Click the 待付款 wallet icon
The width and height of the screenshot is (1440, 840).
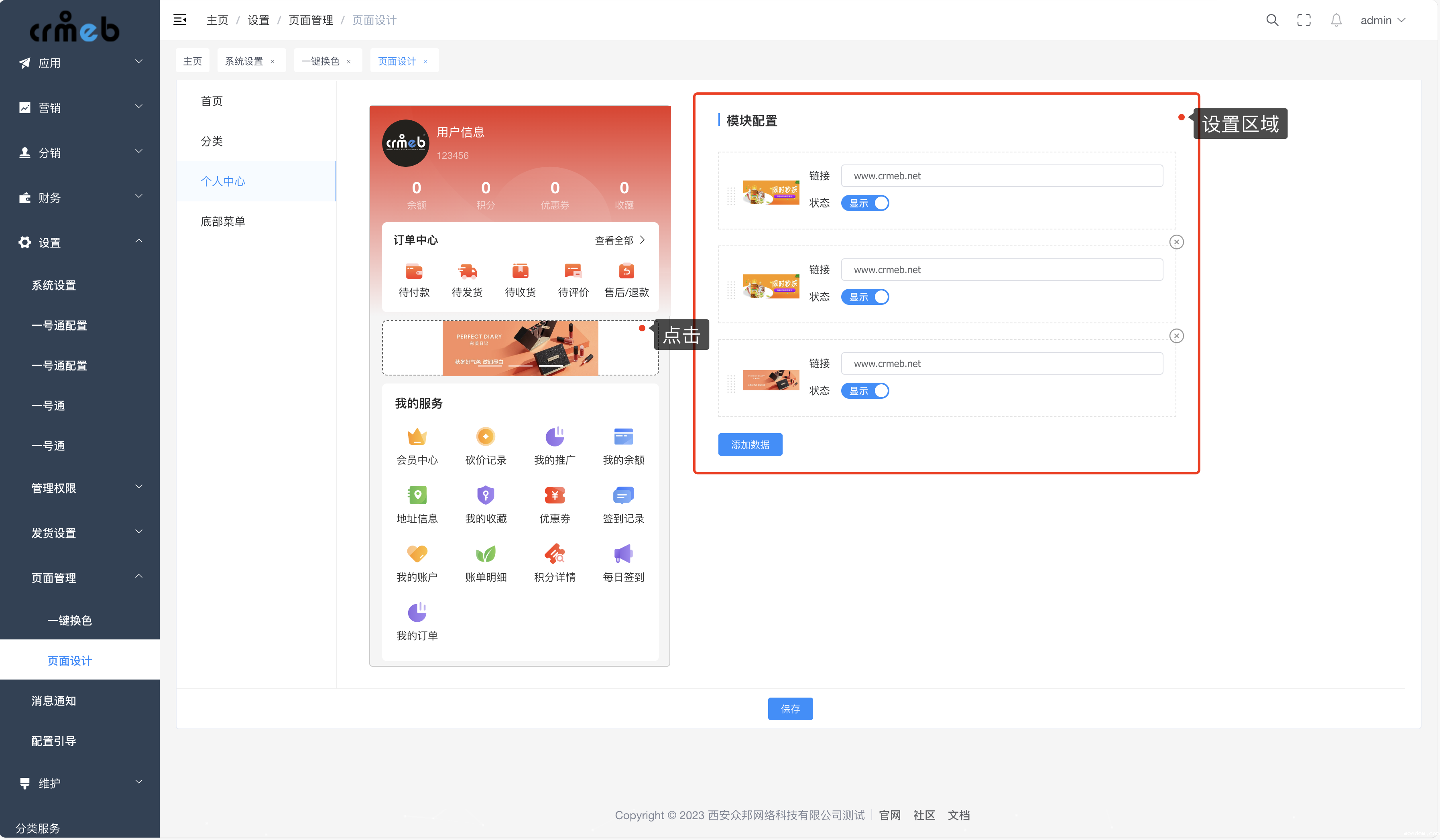414,271
